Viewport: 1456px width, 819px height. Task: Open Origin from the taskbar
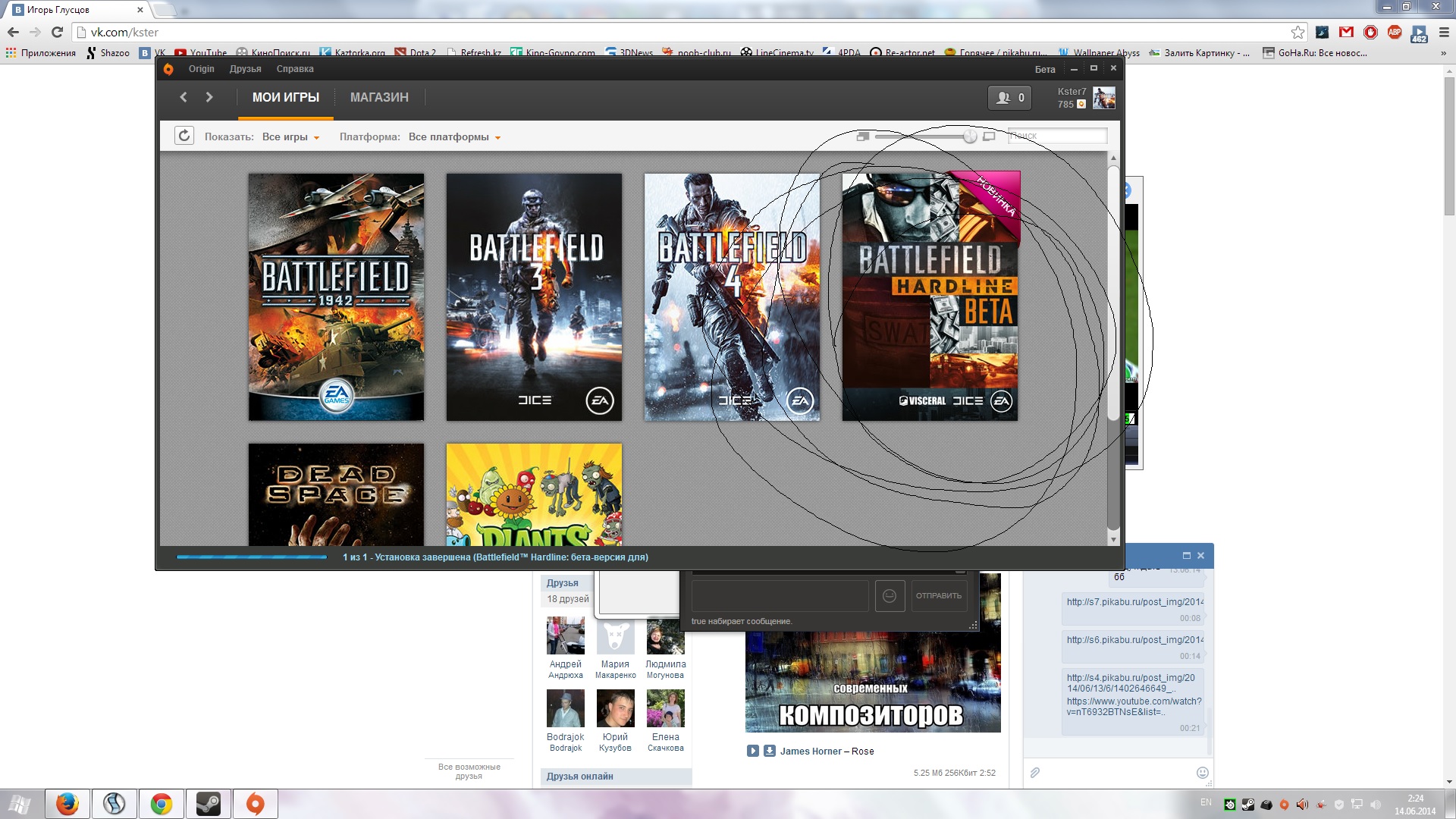(256, 804)
